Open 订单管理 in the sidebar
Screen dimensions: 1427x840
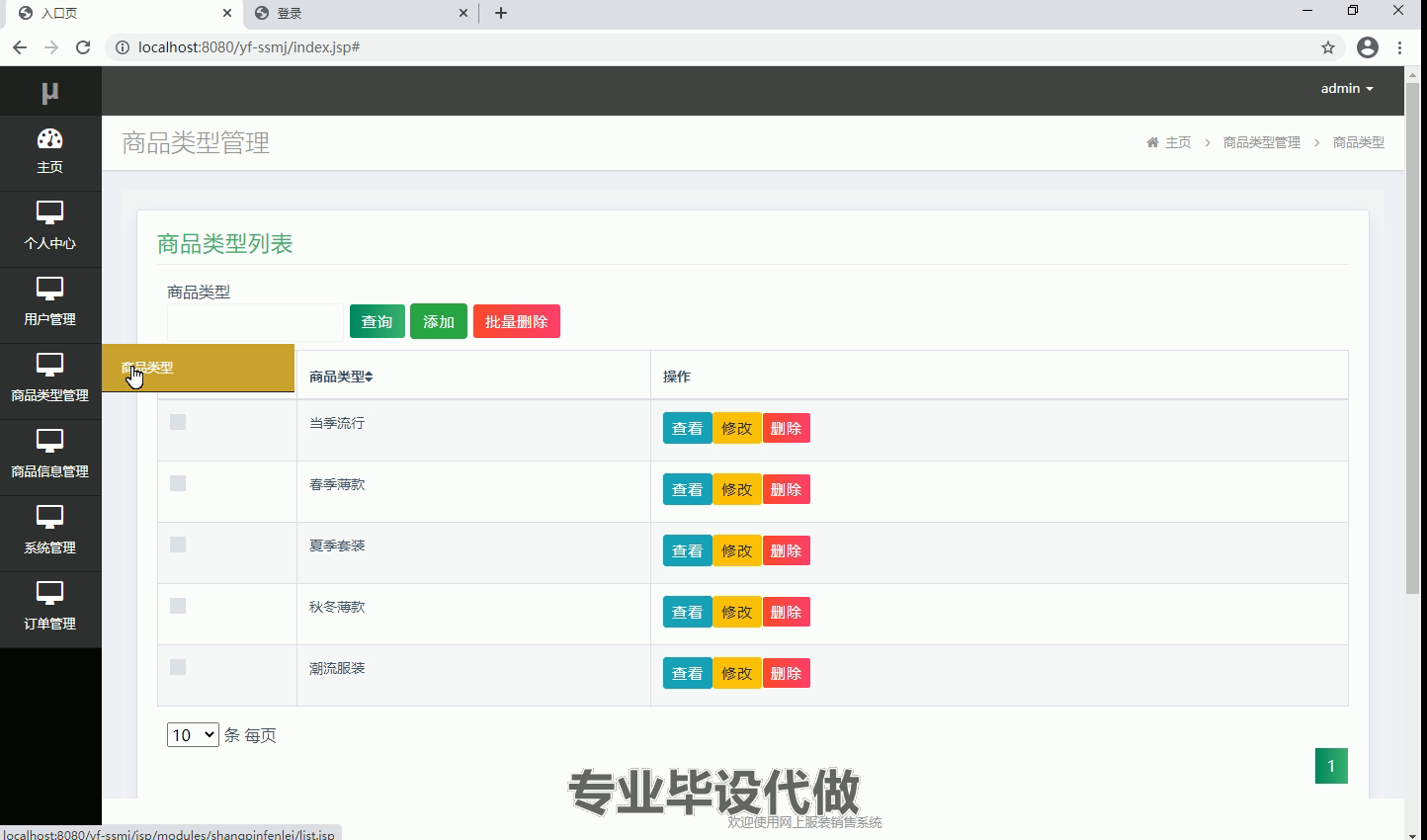tap(50, 608)
